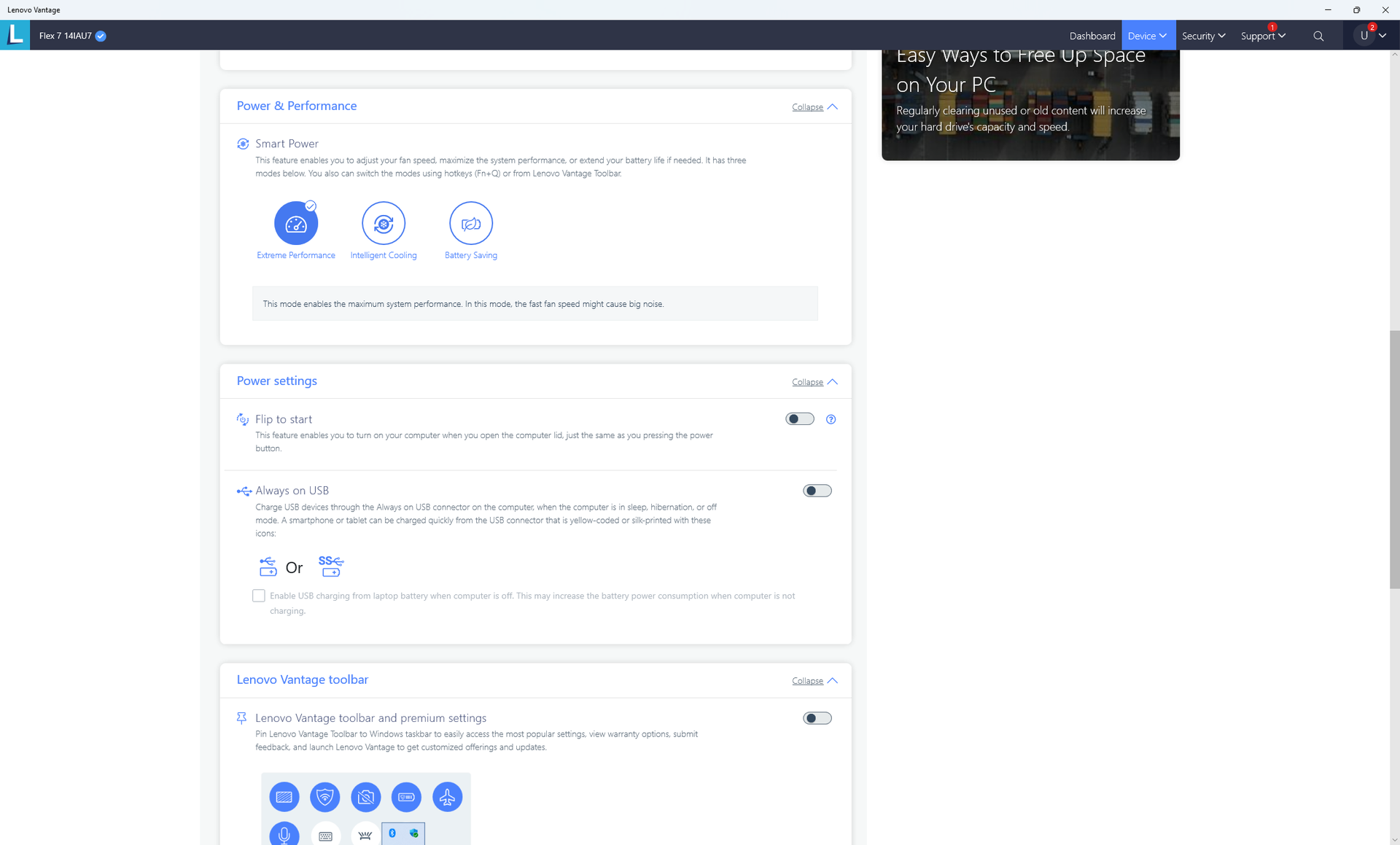
Task: Click the Wi-Fi security shield toolbar icon
Action: click(324, 797)
